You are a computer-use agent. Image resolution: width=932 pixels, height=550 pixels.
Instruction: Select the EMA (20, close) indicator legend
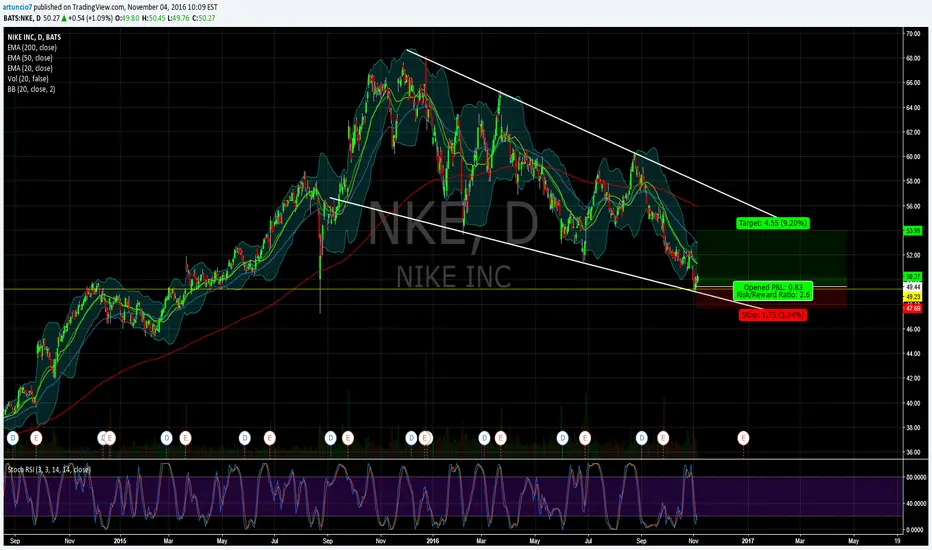coord(30,68)
